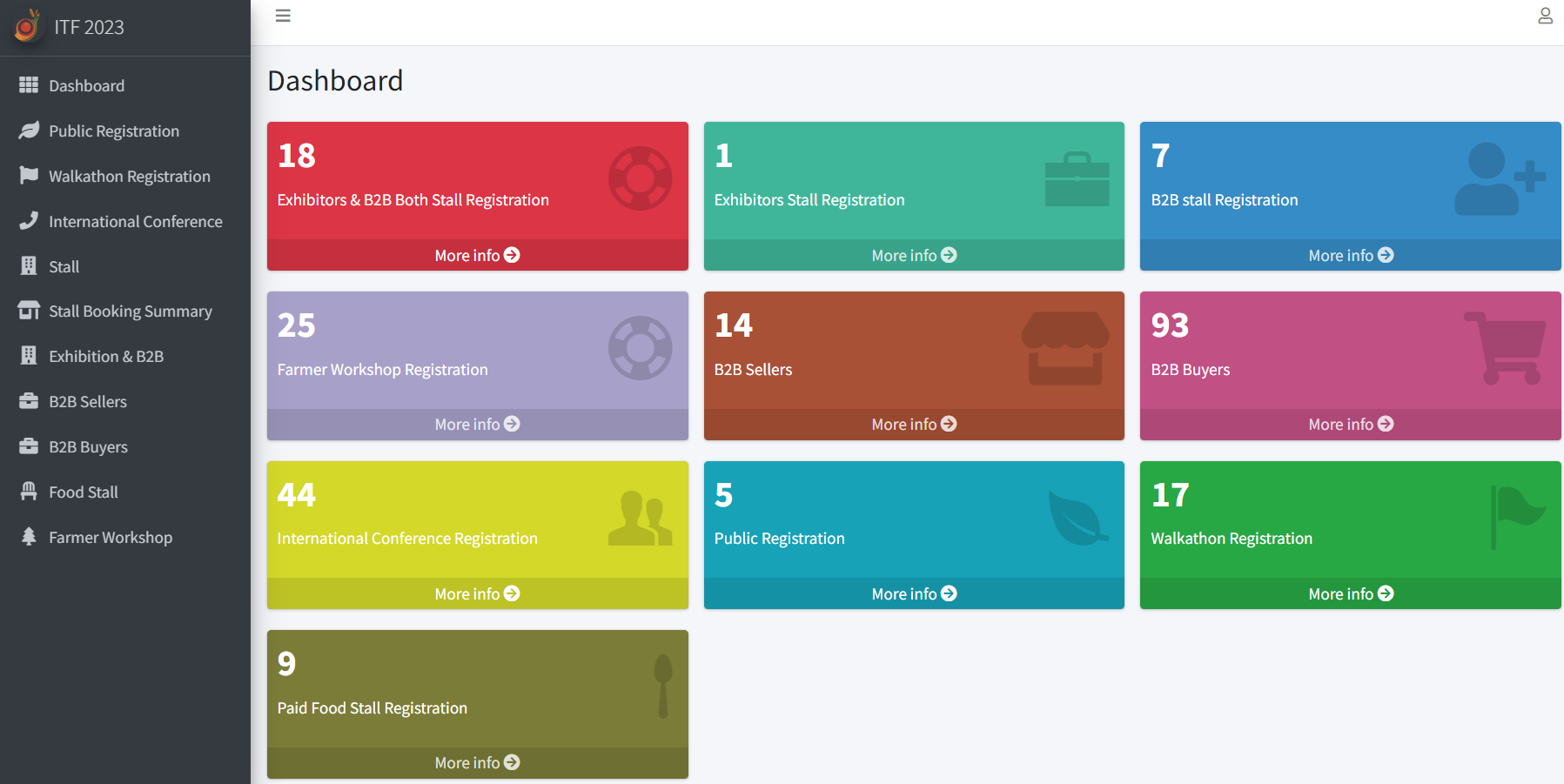1564x784 pixels.
Task: Click count 9 on Paid Food Stall card
Action: (287, 664)
